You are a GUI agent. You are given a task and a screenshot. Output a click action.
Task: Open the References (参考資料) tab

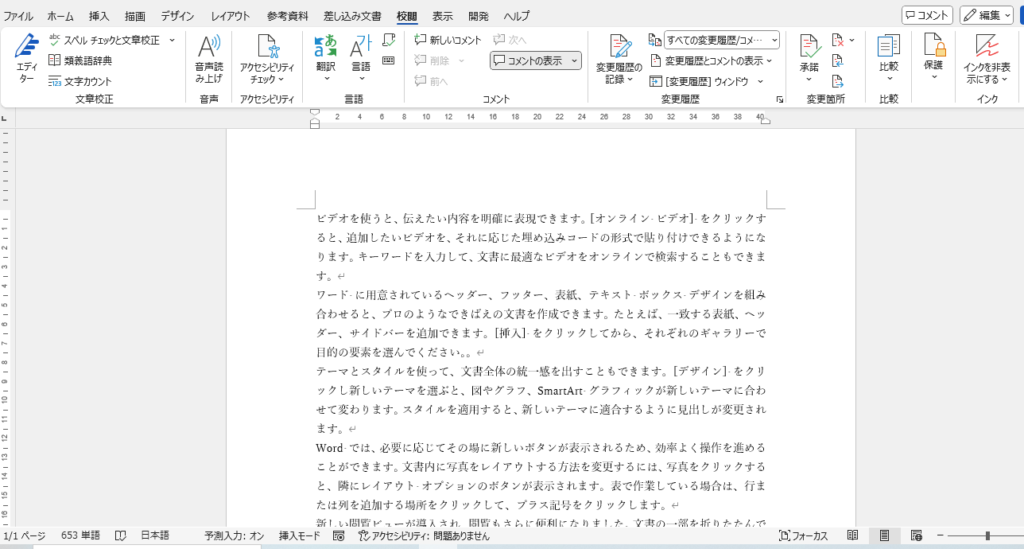click(287, 16)
